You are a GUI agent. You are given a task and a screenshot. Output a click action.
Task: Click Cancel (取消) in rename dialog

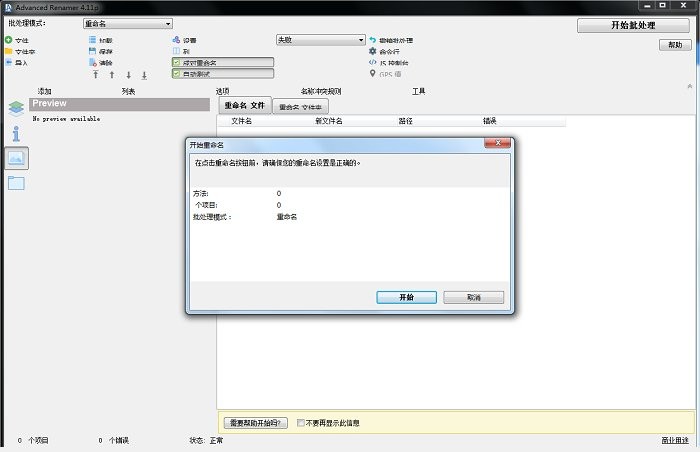click(x=473, y=297)
